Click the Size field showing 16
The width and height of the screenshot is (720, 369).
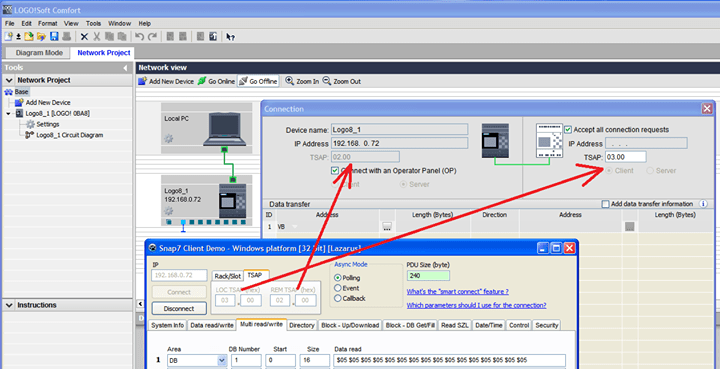coord(315,360)
